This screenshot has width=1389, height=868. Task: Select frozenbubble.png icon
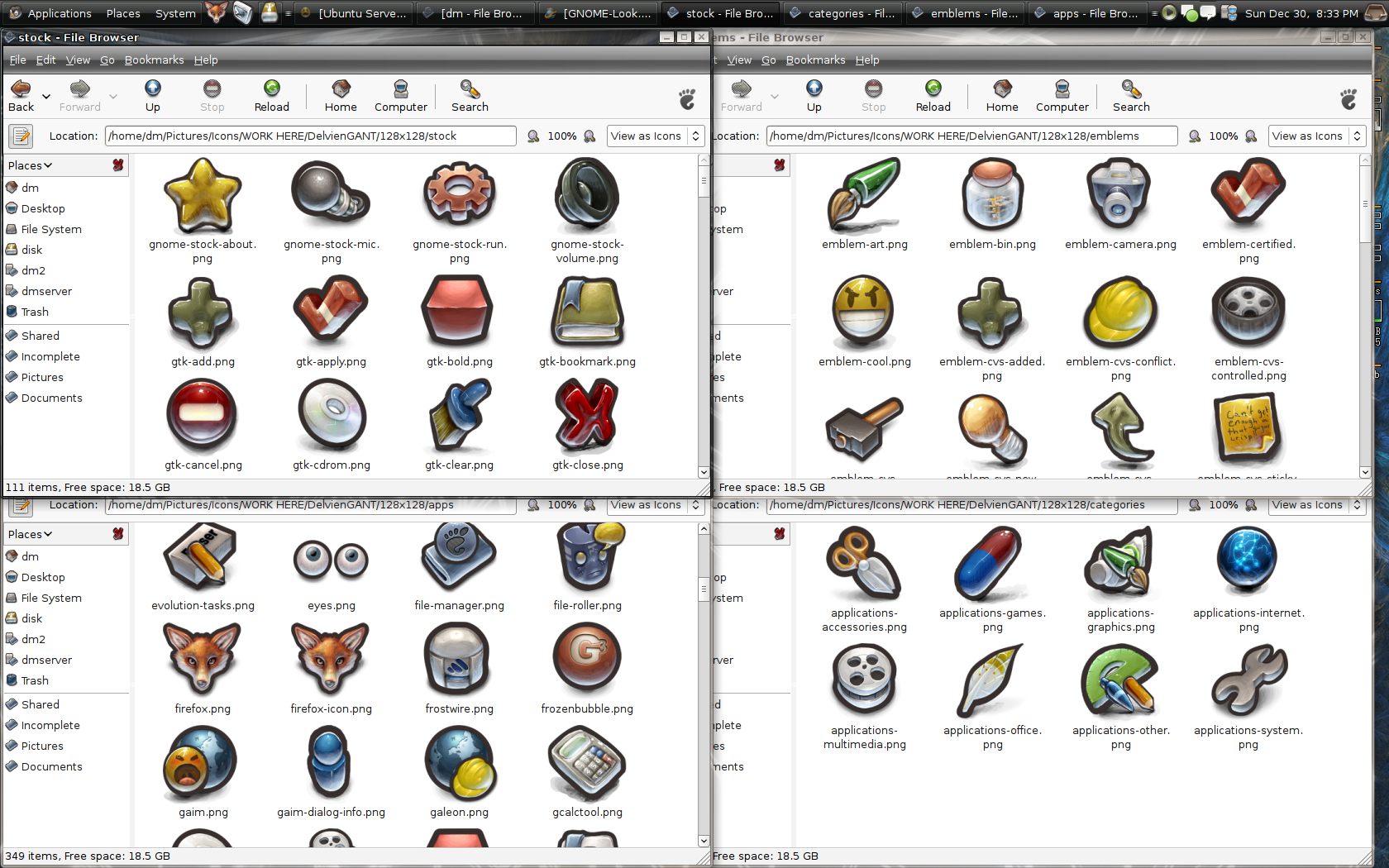coord(587,659)
